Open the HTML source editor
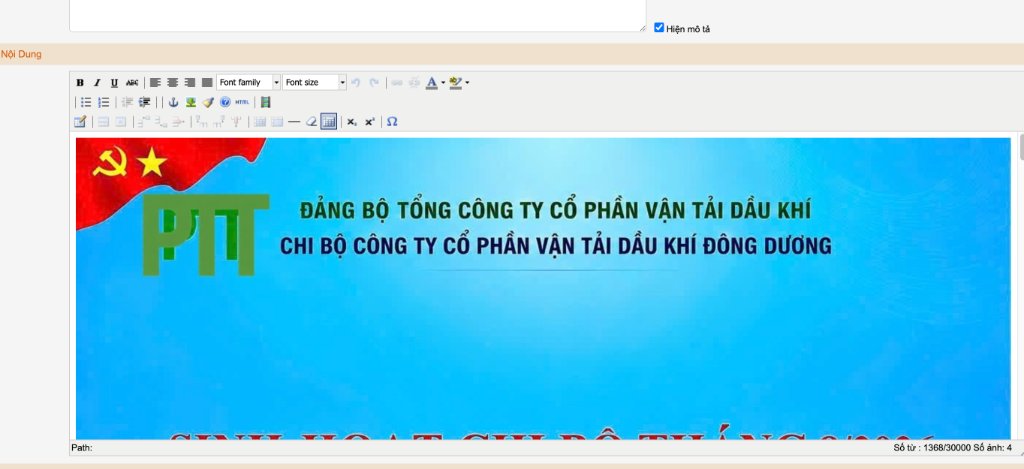This screenshot has width=1024, height=469. point(242,102)
